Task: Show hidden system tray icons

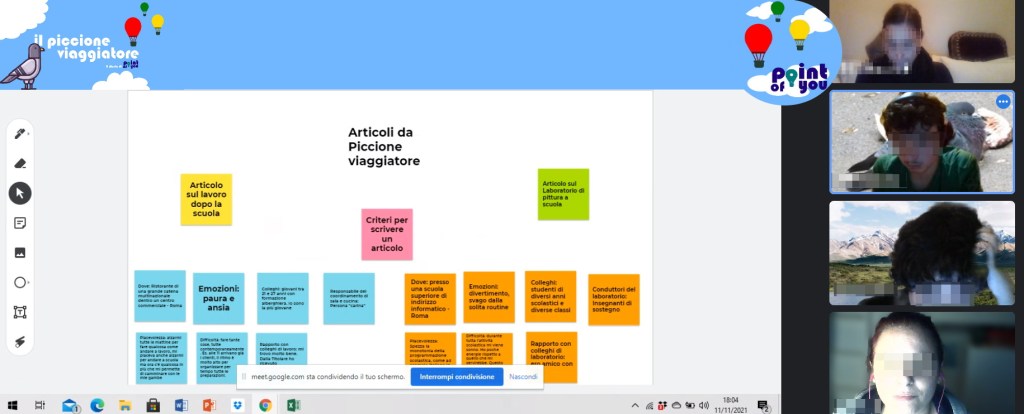Action: [x=636, y=405]
